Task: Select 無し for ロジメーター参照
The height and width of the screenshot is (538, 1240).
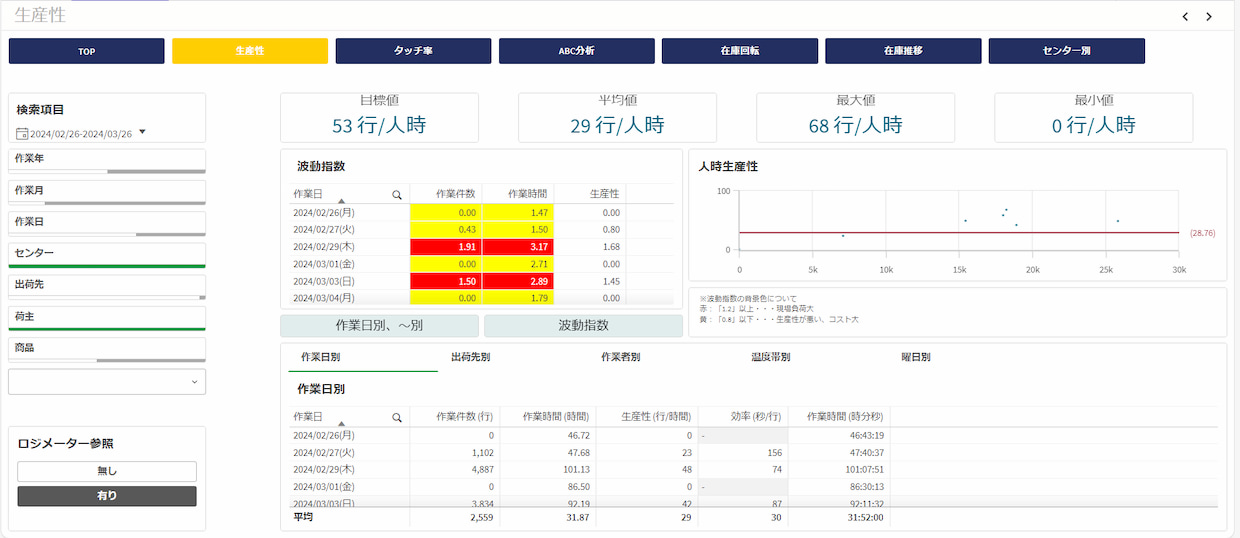Action: click(107, 471)
